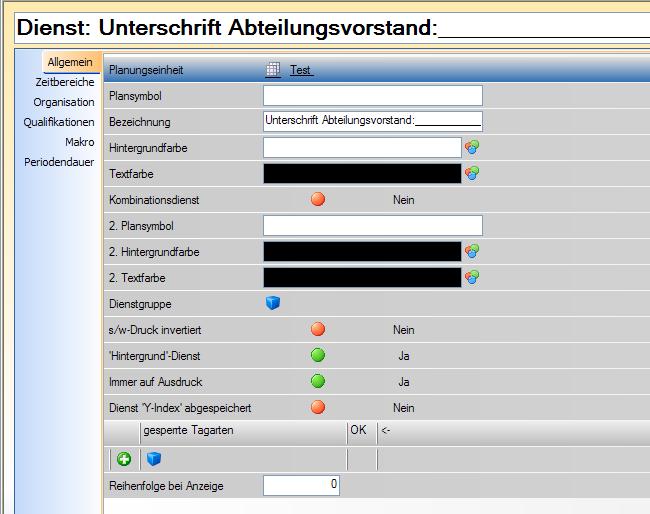The height and width of the screenshot is (514, 650).
Task: Toggle the 'Hintergrund'-Dienst green indicator
Action: pyautogui.click(x=318, y=355)
